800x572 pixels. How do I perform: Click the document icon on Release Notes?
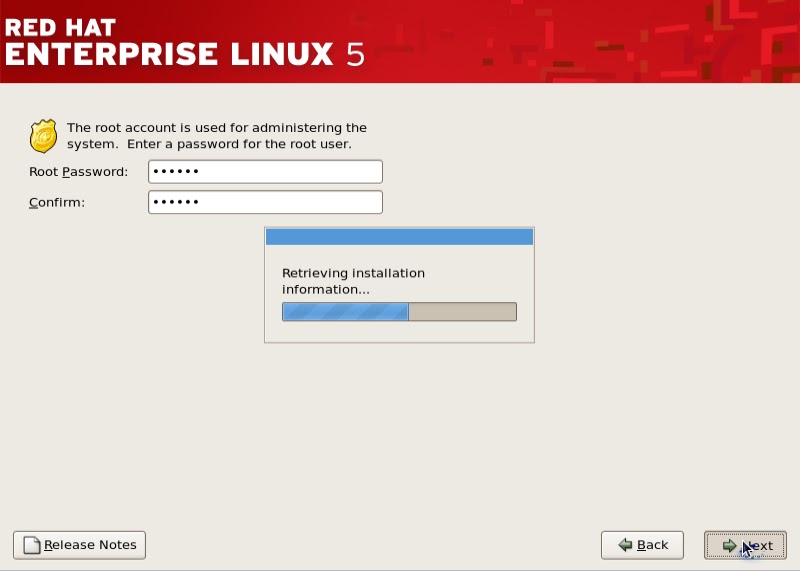pos(32,545)
